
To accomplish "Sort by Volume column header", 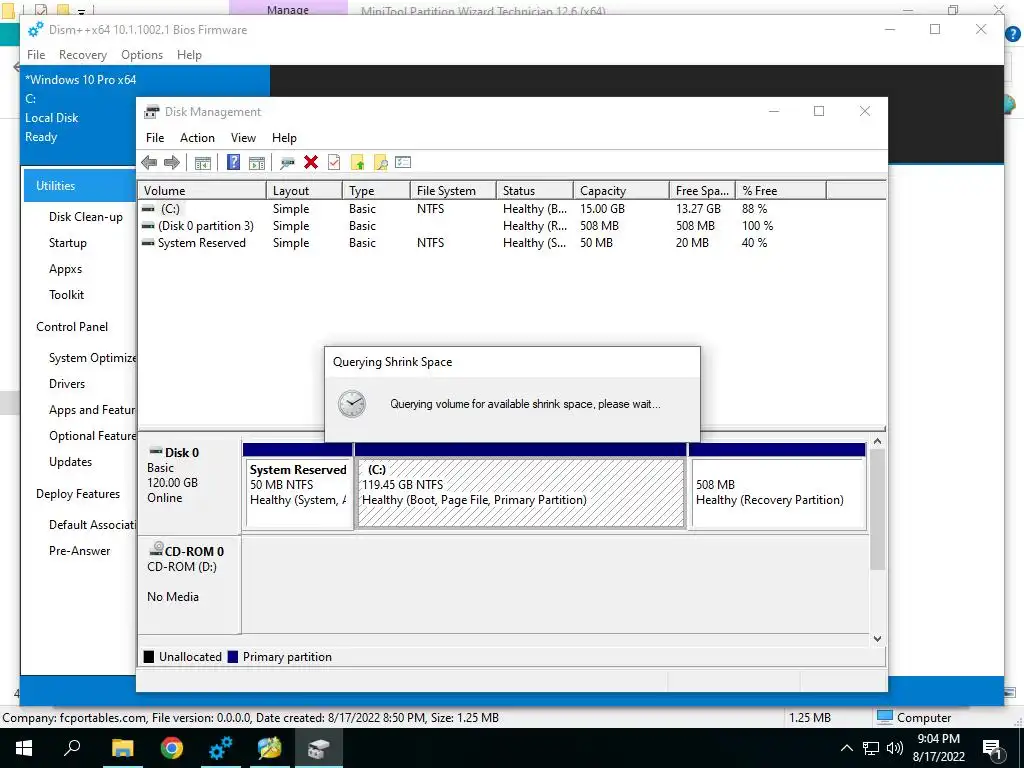I will tap(202, 191).
